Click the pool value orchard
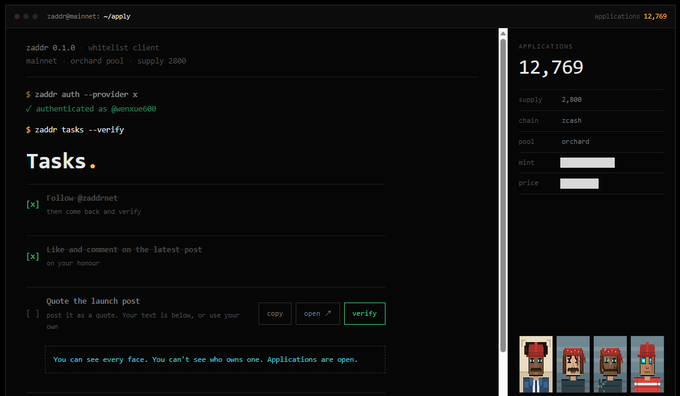Image resolution: width=680 pixels, height=396 pixels. pyautogui.click(x=575, y=141)
